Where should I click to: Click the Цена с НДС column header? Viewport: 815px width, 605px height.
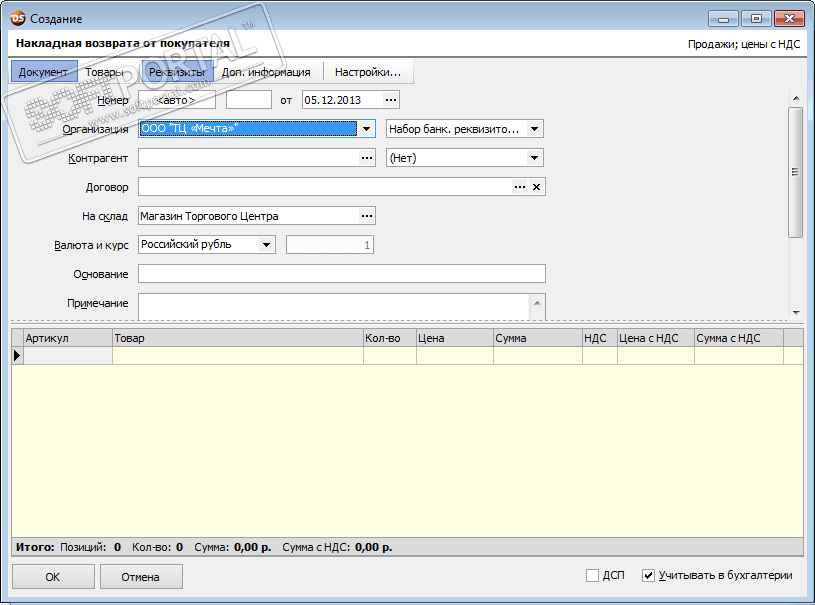point(656,338)
